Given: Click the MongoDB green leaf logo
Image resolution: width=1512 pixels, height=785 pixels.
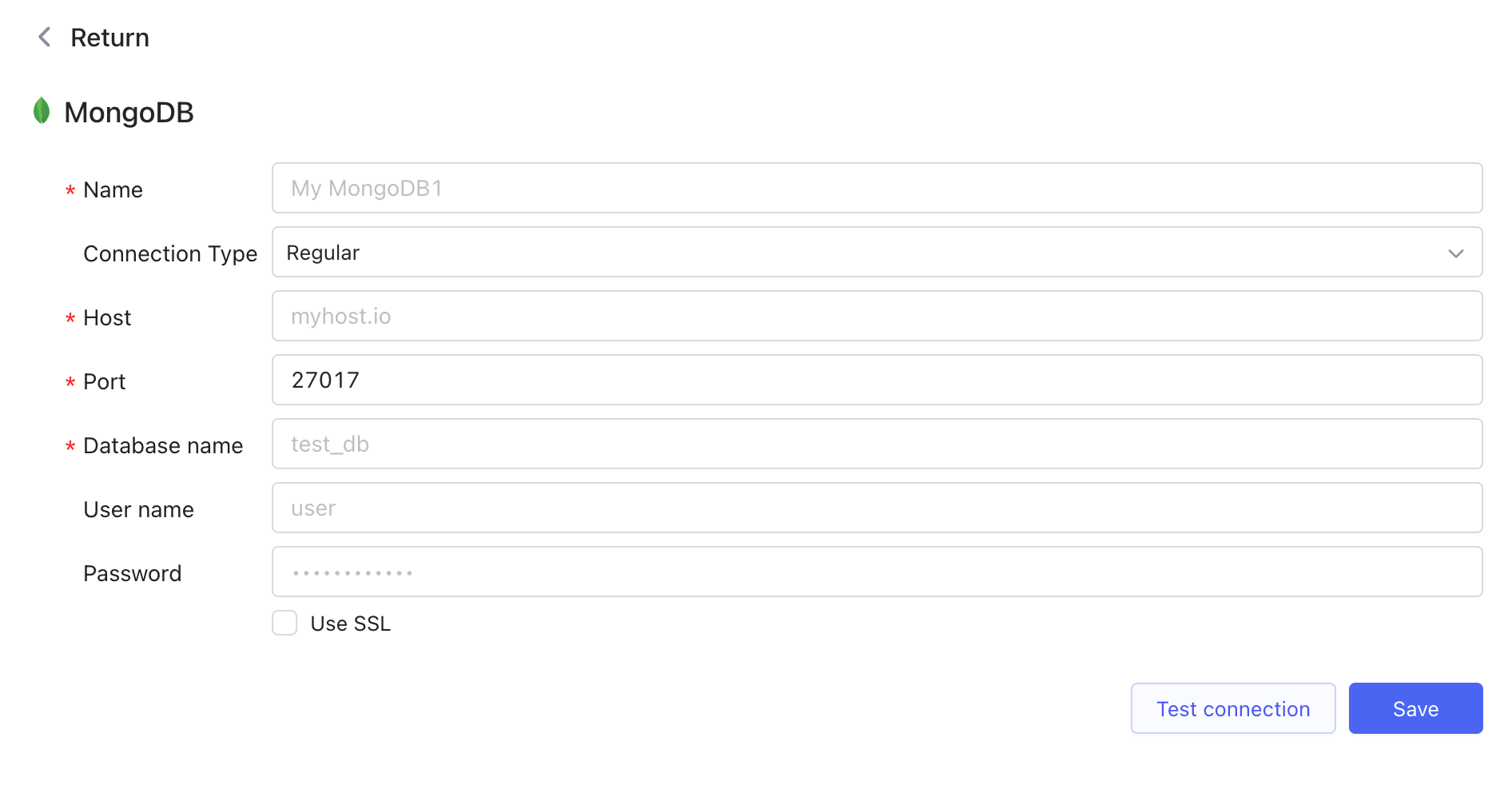Looking at the screenshot, I should pyautogui.click(x=42, y=111).
